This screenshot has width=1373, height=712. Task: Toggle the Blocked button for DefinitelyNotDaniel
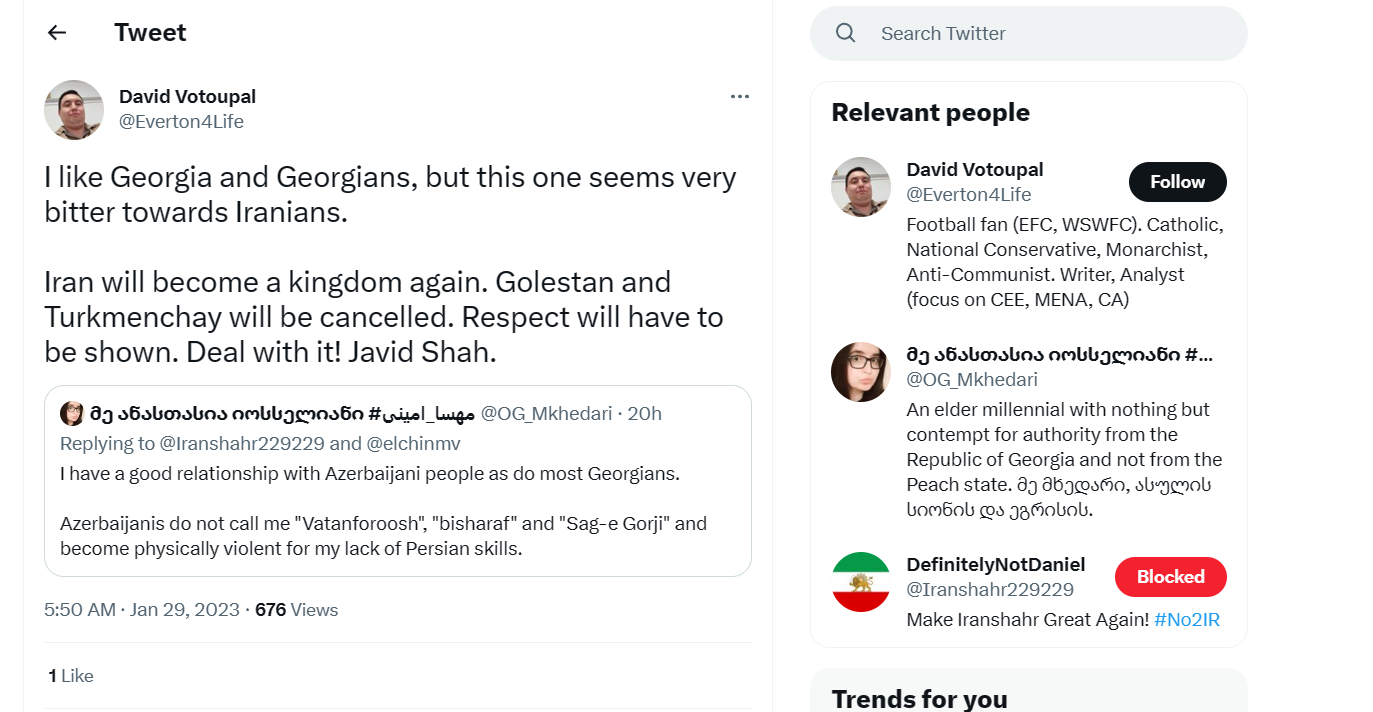click(1170, 577)
